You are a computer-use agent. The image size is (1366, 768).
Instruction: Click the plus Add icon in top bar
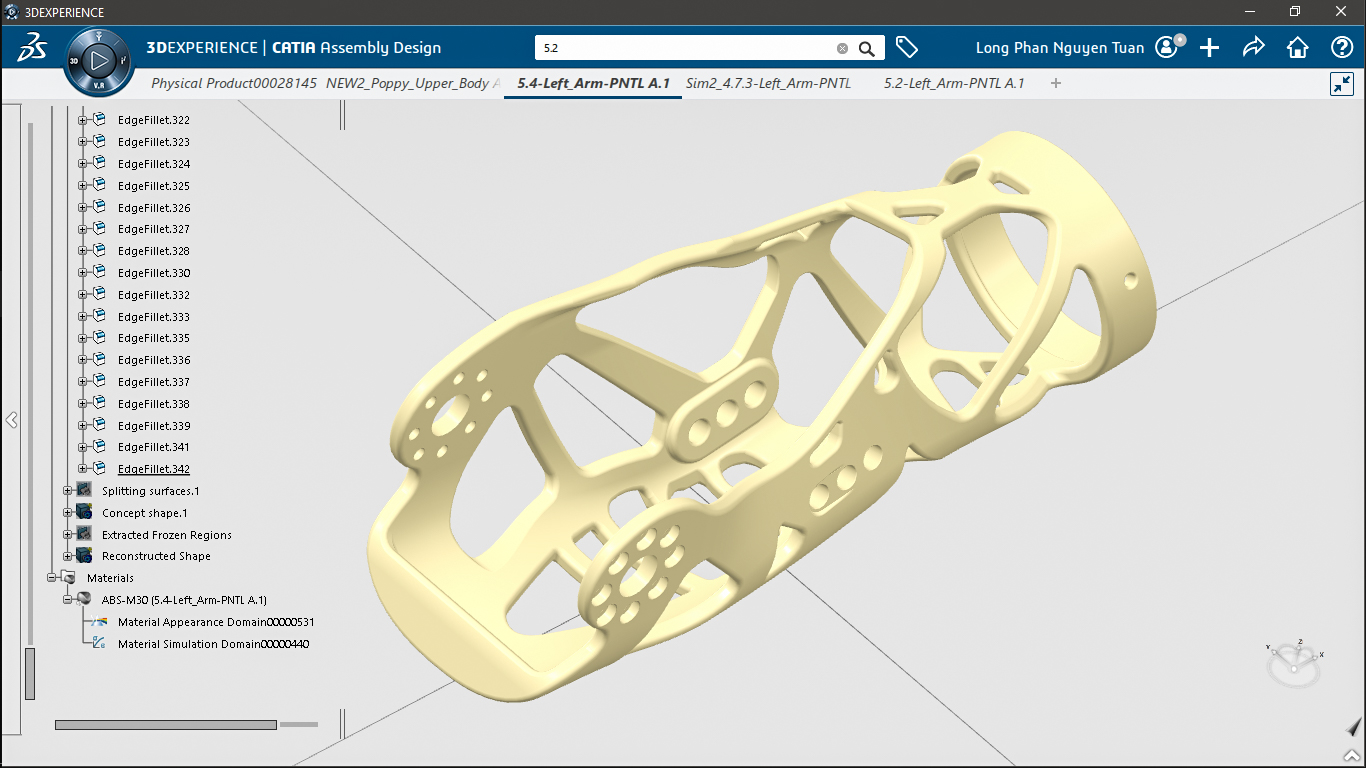pyautogui.click(x=1210, y=47)
